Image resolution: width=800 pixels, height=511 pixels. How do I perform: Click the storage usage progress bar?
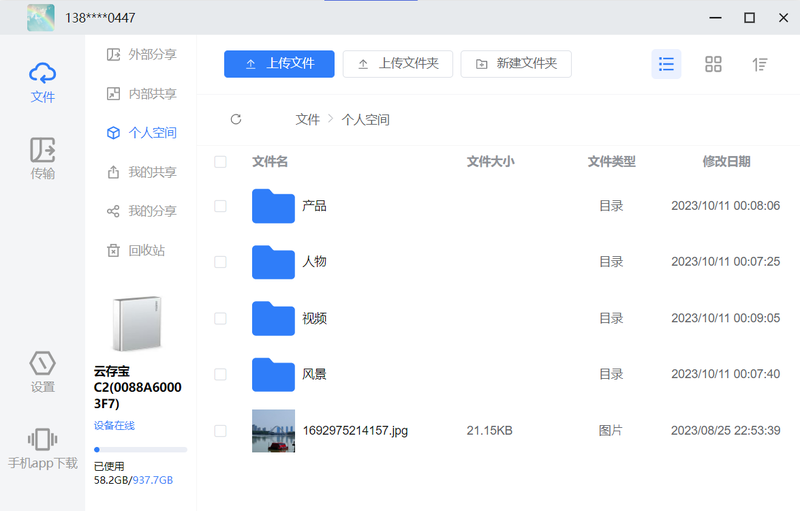click(x=140, y=450)
